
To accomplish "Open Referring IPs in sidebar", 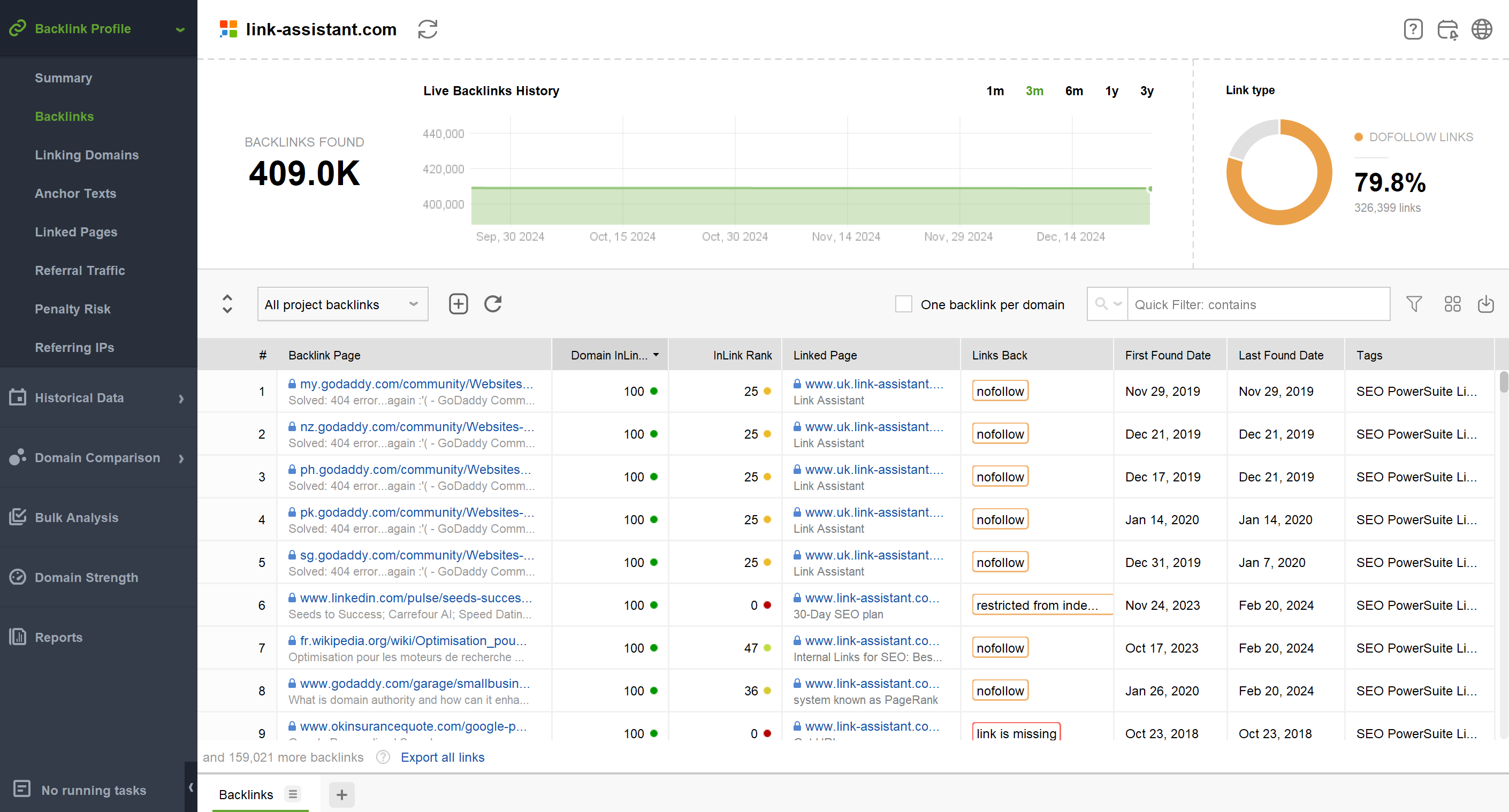I will tap(74, 347).
